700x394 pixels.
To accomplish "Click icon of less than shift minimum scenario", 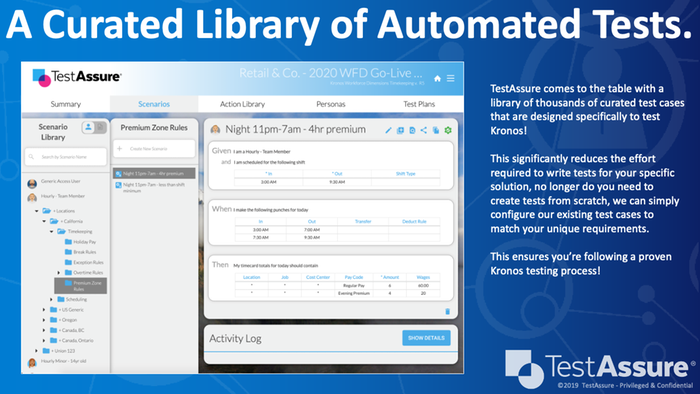I will [118, 185].
